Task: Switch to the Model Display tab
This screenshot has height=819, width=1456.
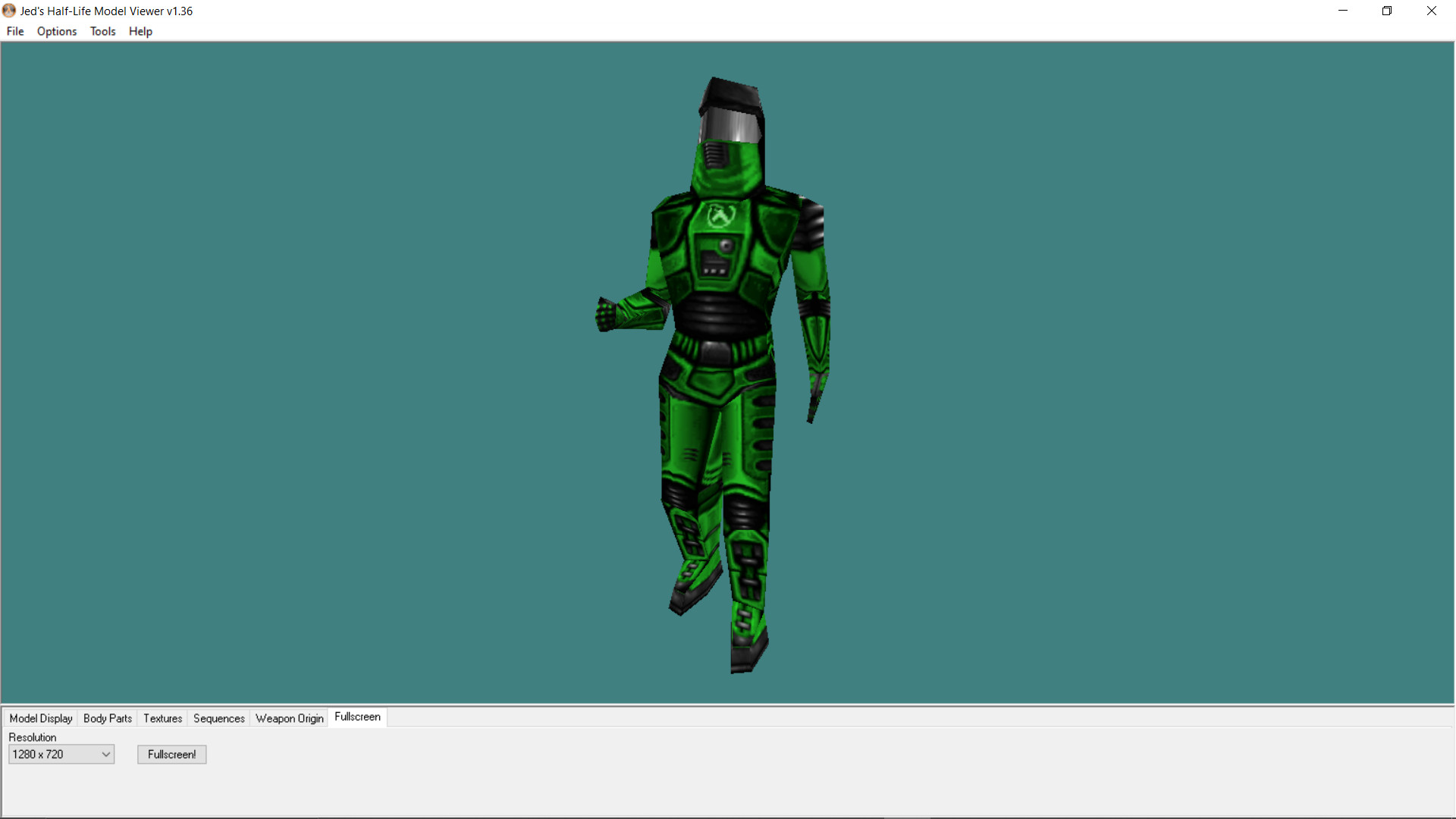Action: click(x=40, y=718)
